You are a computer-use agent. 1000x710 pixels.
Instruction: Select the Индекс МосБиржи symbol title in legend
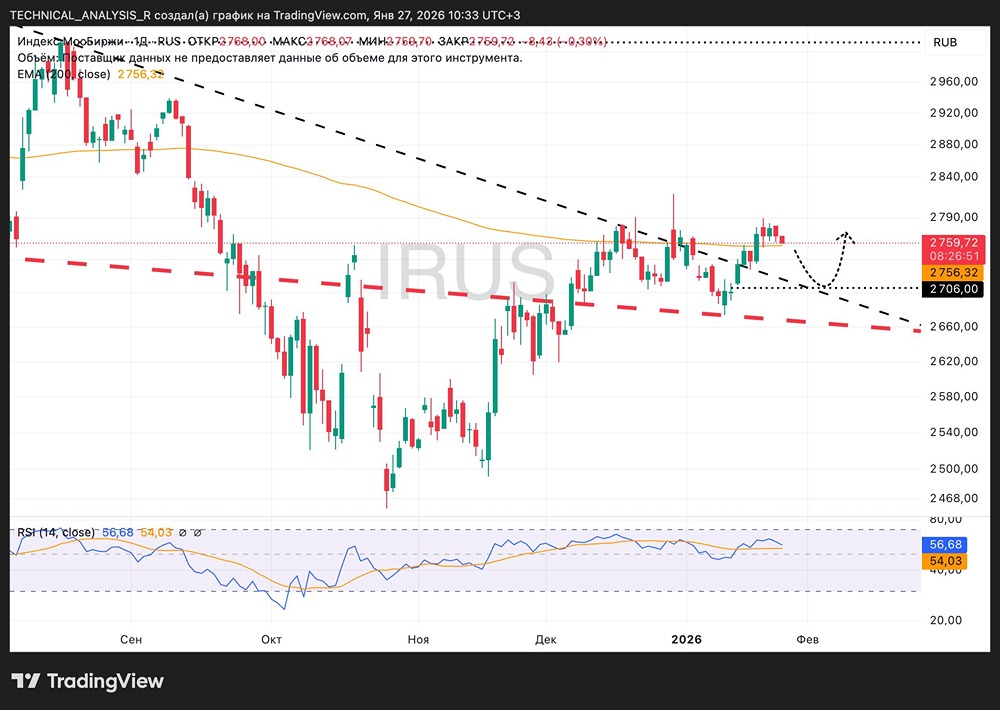(71, 41)
